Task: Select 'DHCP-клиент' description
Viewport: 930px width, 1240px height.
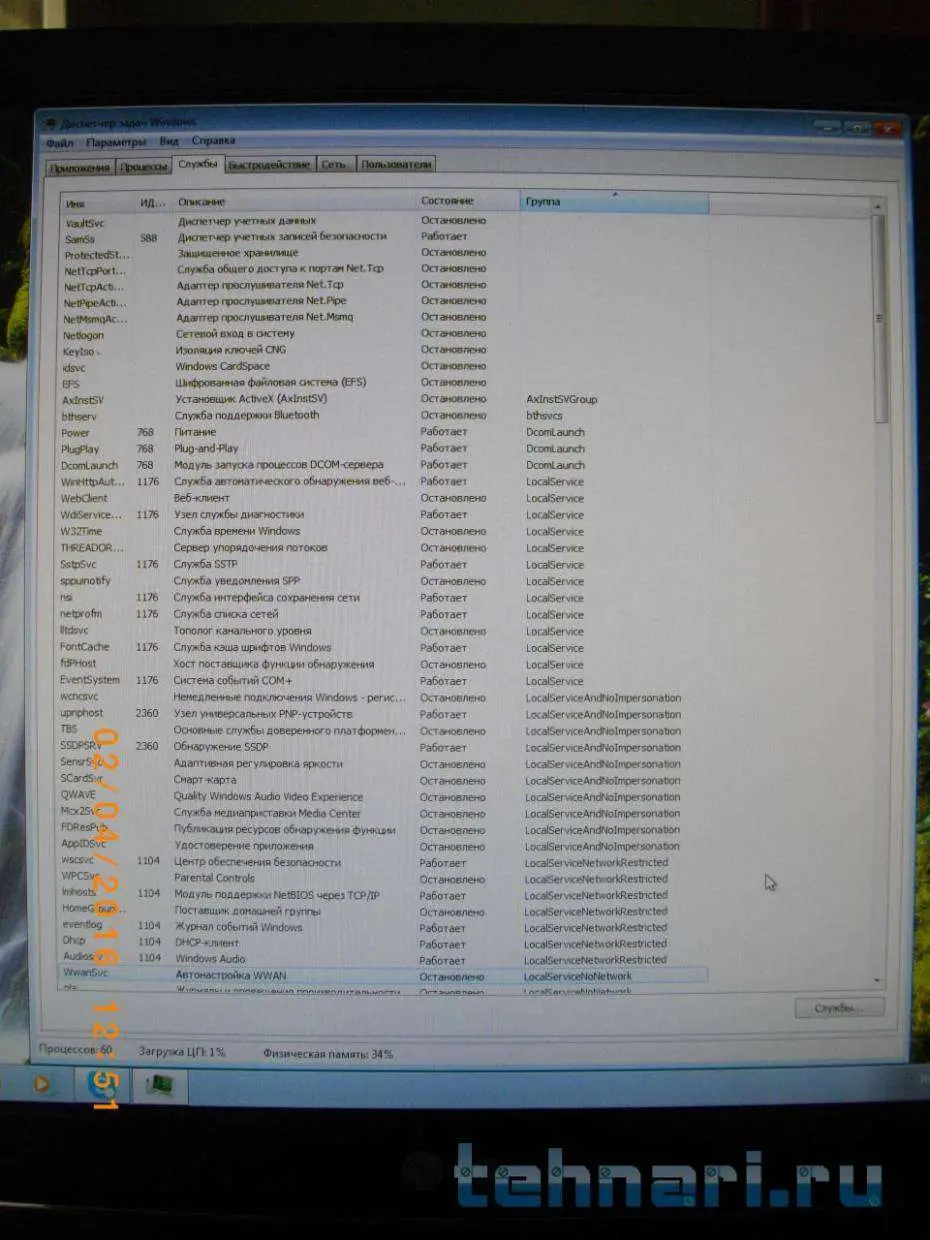Action: point(207,943)
